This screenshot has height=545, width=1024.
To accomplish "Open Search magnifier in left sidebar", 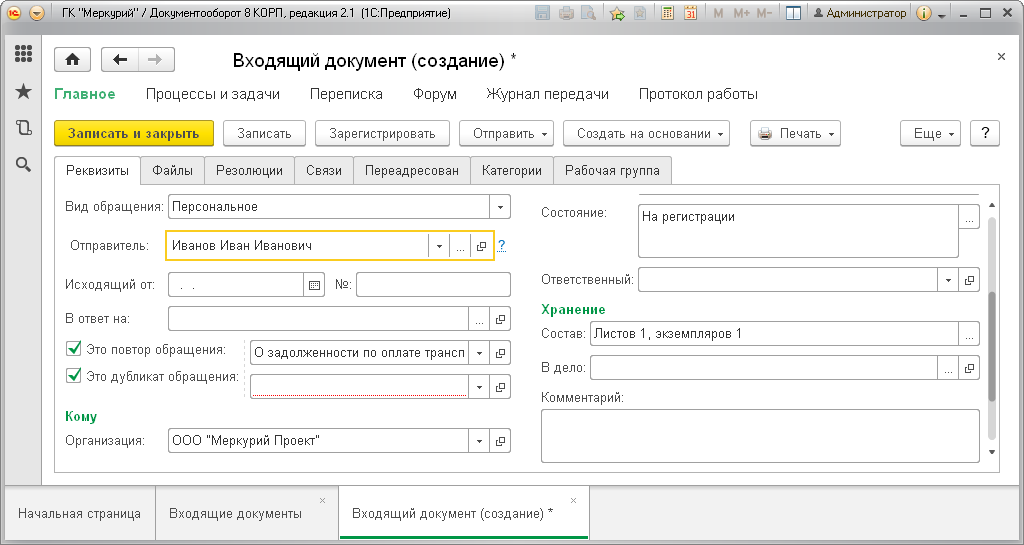I will coord(24,164).
